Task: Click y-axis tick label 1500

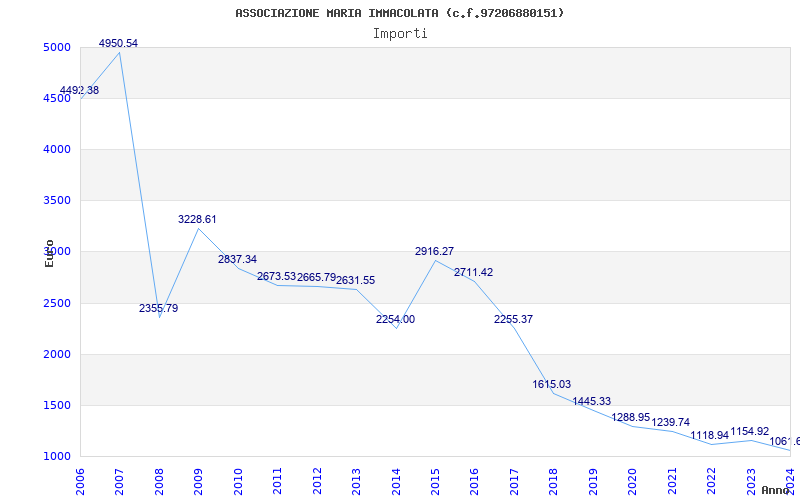Action: [57, 406]
